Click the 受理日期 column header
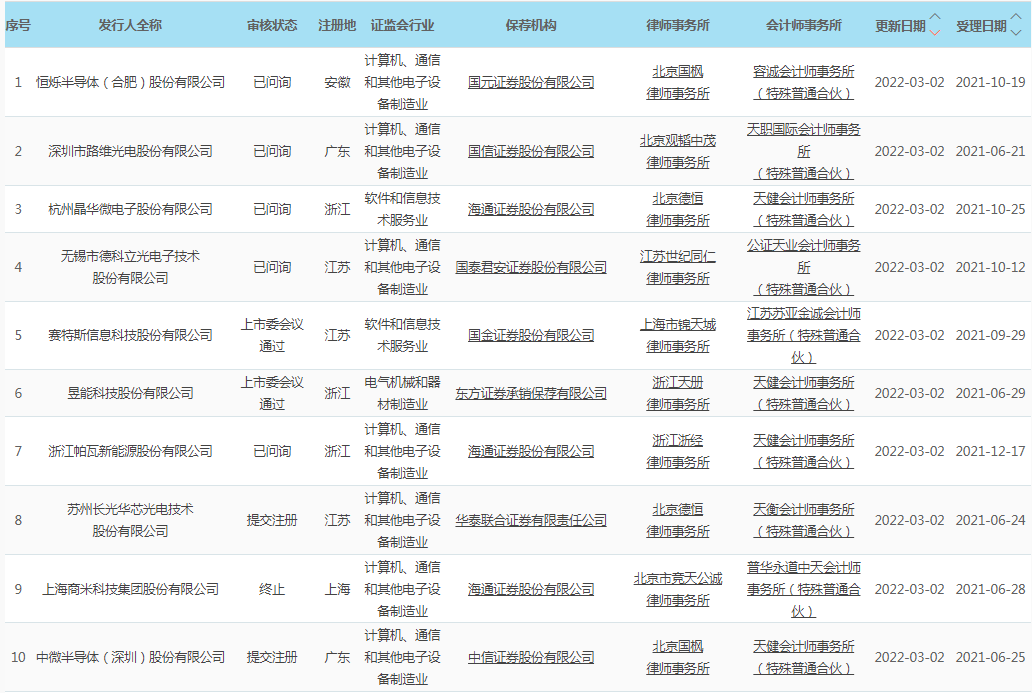The height and width of the screenshot is (693, 1032). click(981, 26)
